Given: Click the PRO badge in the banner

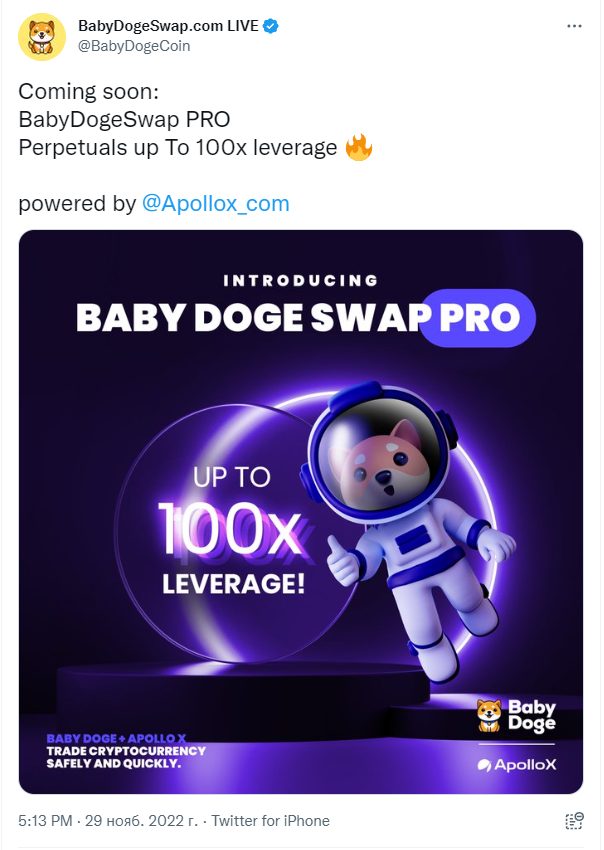Looking at the screenshot, I should point(478,318).
